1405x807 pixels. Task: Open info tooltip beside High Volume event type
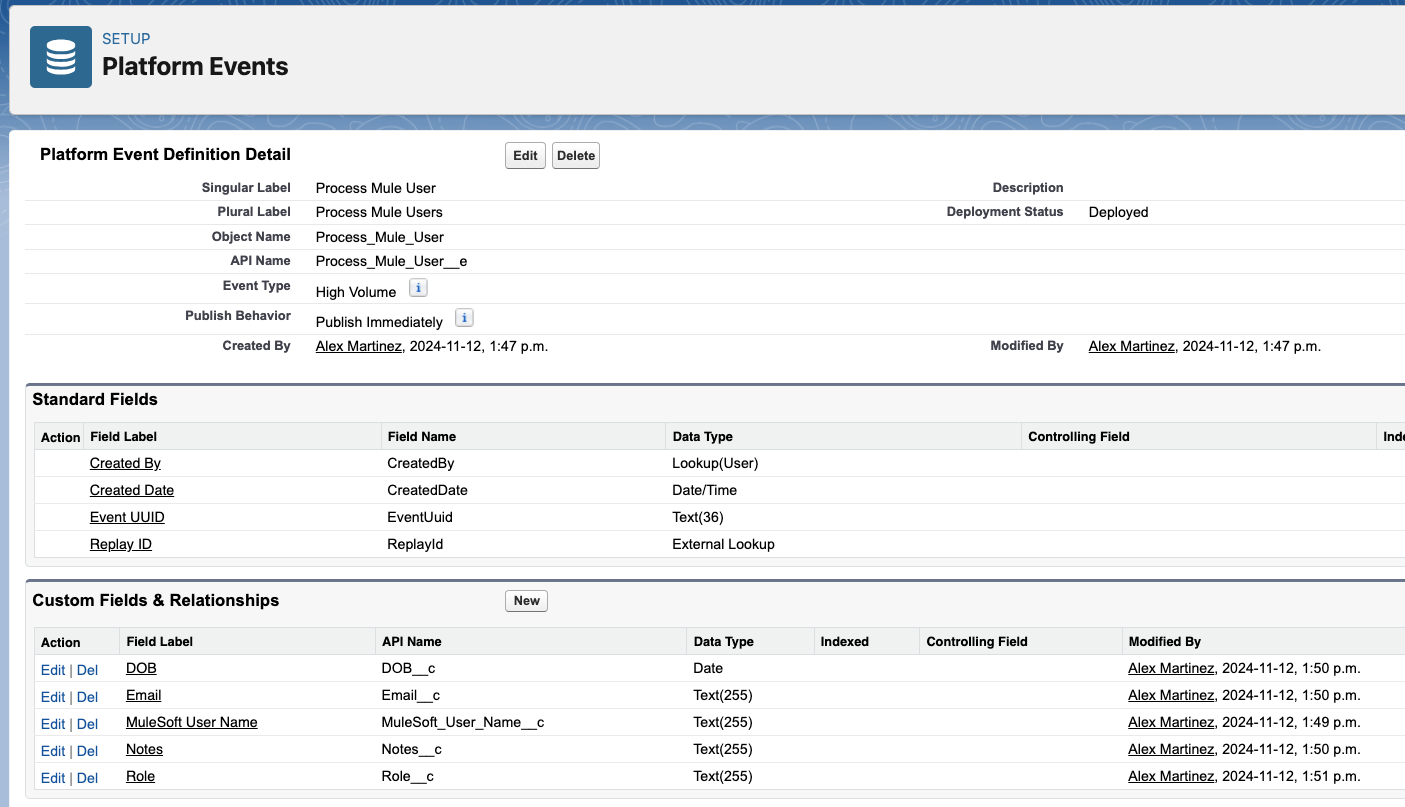(x=418, y=287)
